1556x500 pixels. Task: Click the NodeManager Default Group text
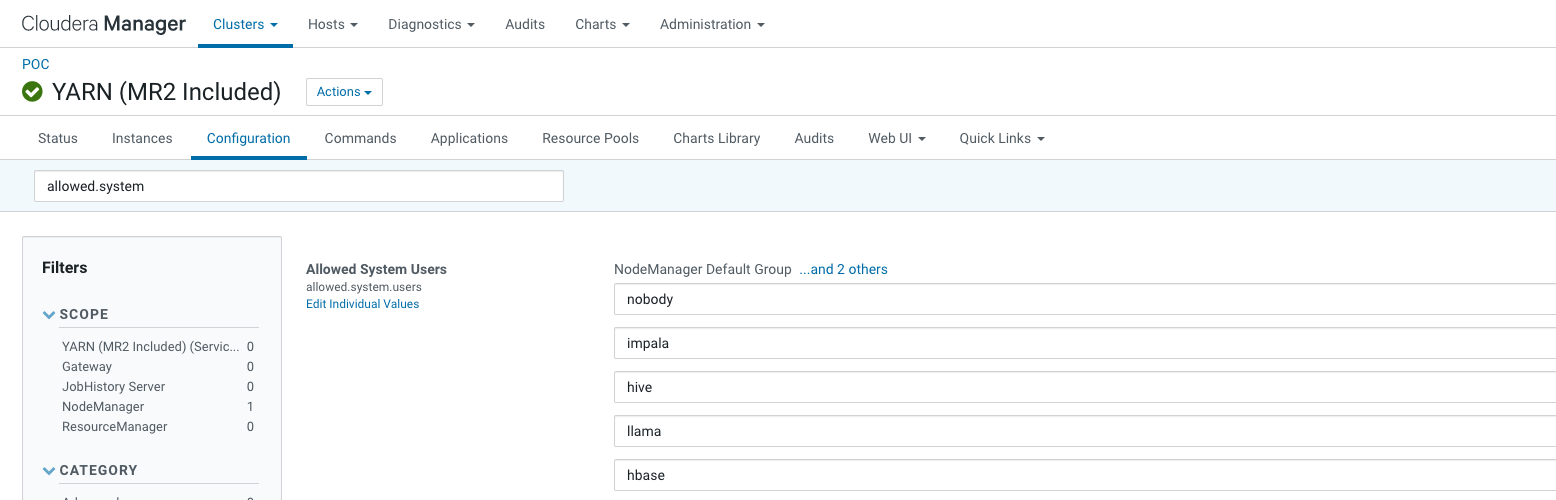click(703, 269)
